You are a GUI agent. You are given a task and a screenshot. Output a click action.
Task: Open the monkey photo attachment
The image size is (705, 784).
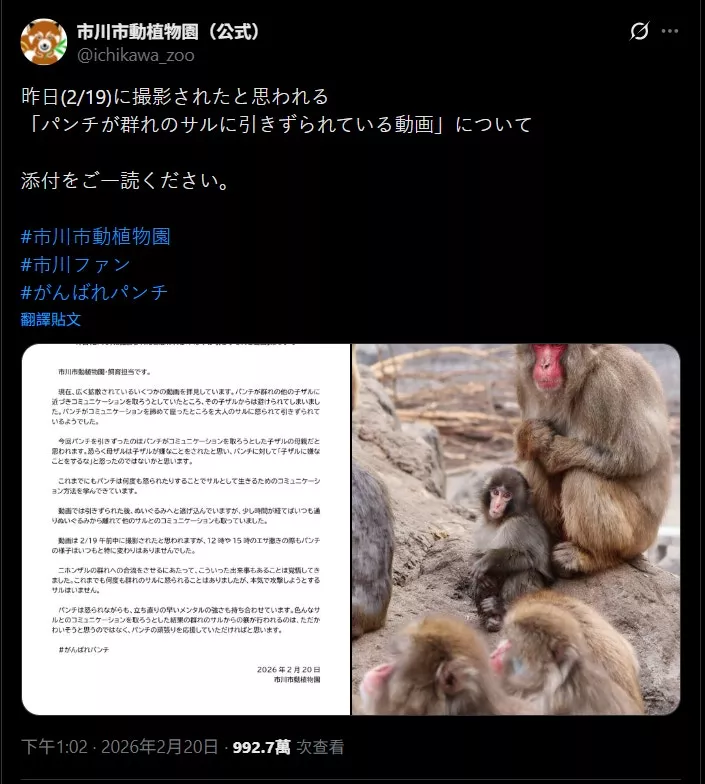[x=516, y=530]
